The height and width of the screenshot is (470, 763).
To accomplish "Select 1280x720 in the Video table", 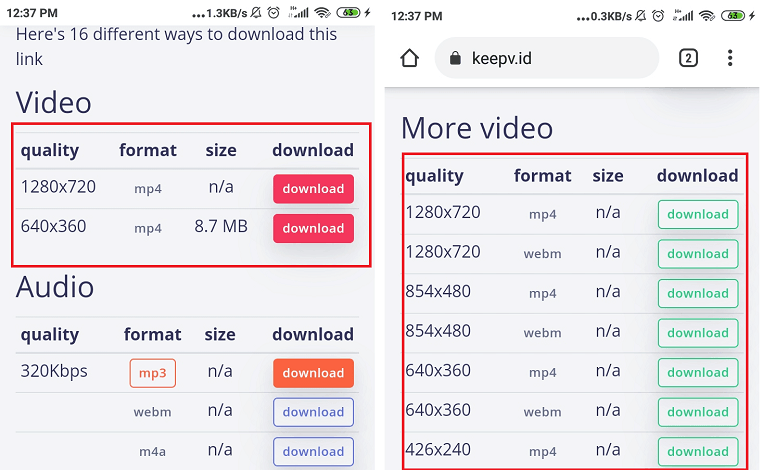I will tap(58, 187).
